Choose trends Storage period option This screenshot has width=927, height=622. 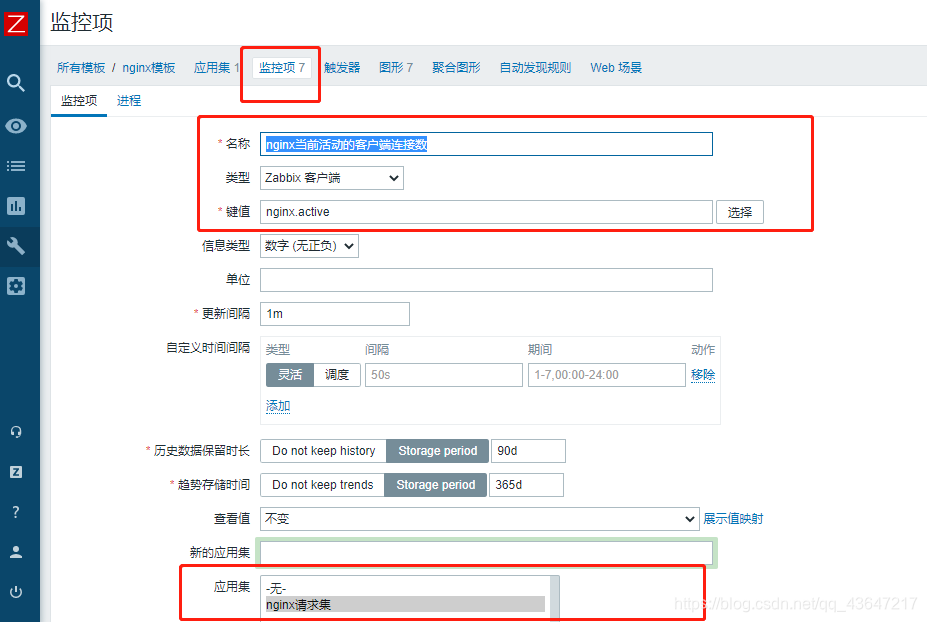click(x=436, y=485)
